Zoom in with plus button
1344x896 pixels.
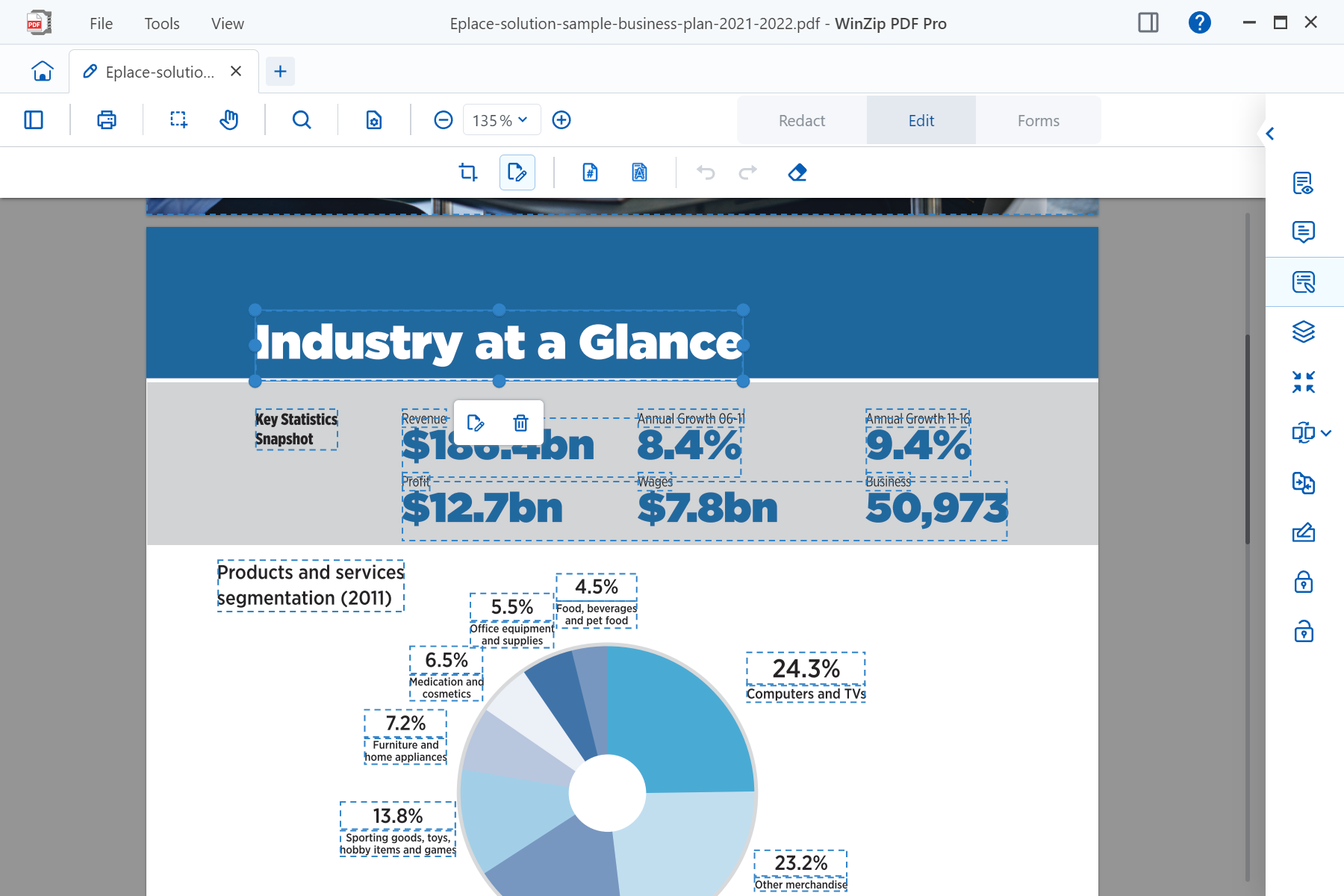[561, 120]
